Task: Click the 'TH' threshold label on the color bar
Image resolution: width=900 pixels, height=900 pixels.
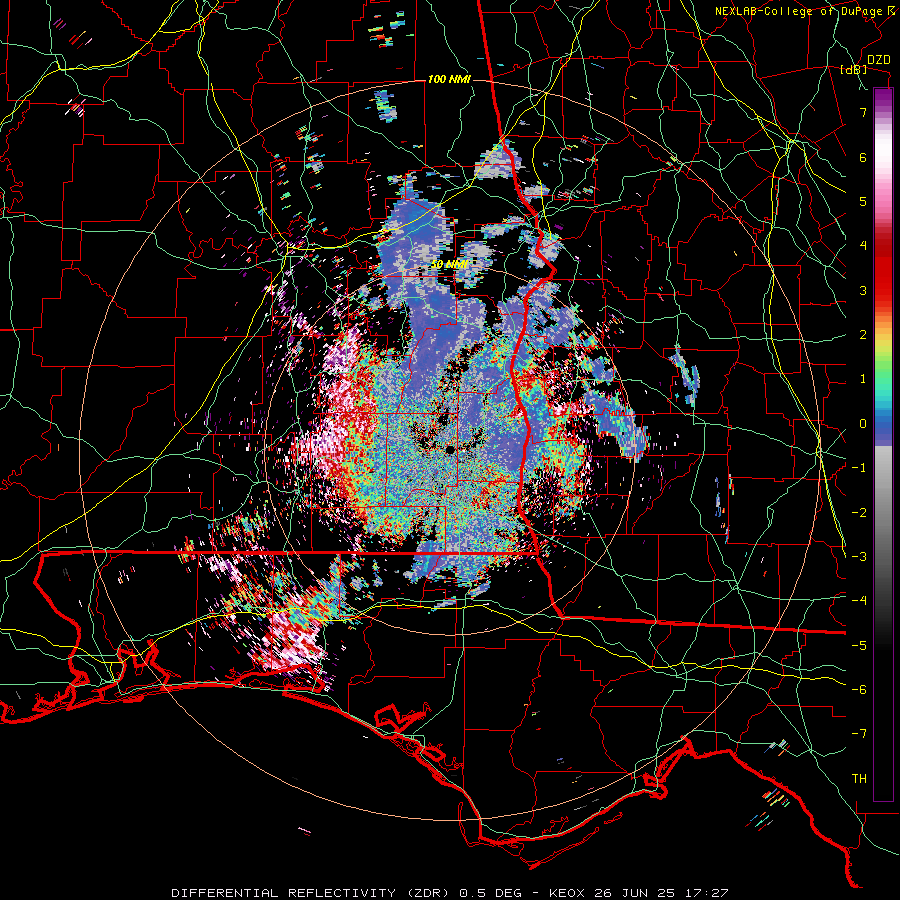Action: click(859, 778)
